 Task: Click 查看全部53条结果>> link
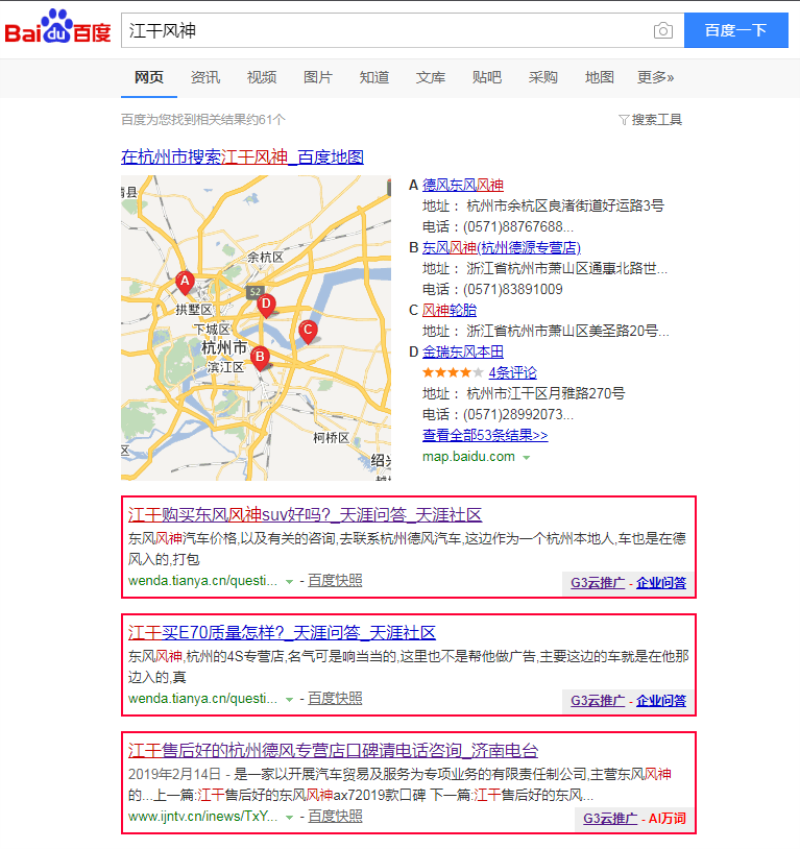pos(485,435)
